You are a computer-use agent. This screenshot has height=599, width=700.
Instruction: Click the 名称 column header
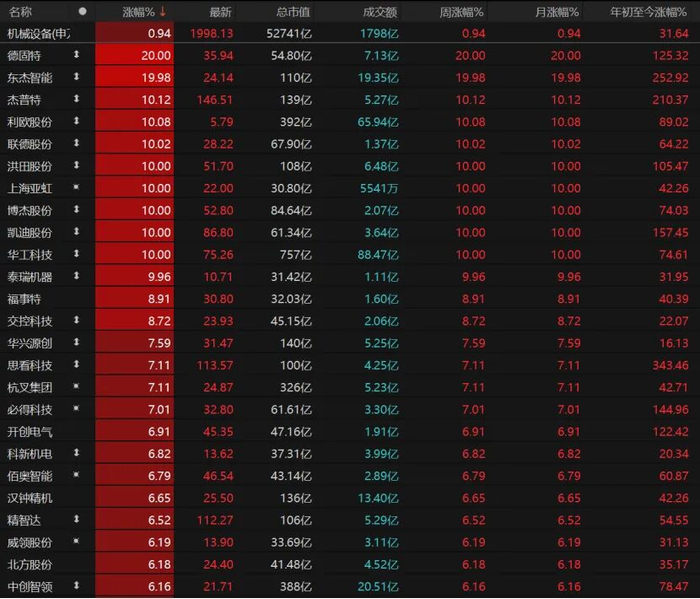coord(20,12)
